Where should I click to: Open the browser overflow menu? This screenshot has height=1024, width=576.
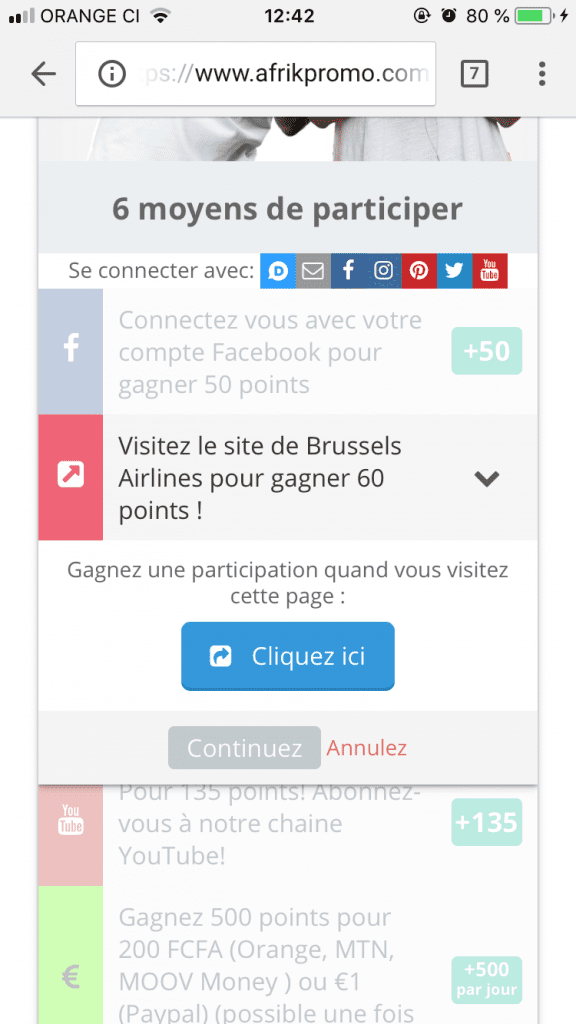click(541, 74)
